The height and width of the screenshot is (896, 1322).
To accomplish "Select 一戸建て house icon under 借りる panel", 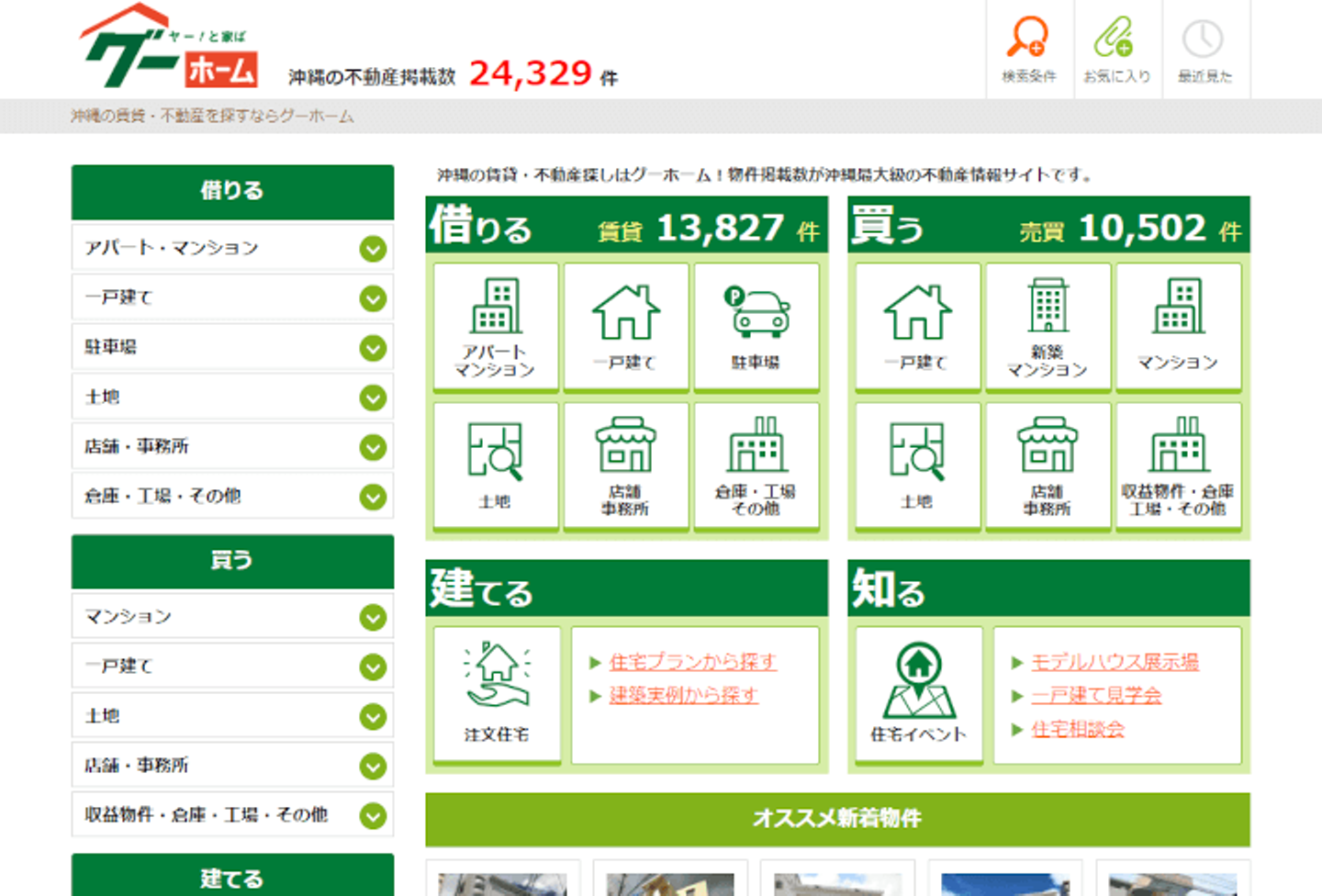I will point(626,327).
